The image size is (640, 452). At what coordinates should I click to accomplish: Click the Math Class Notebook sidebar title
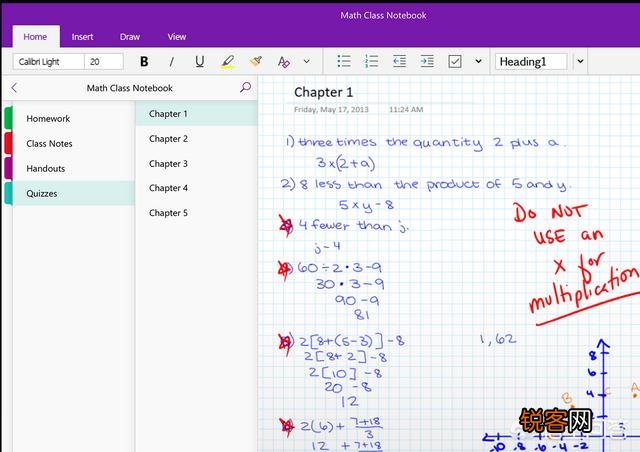click(x=129, y=88)
